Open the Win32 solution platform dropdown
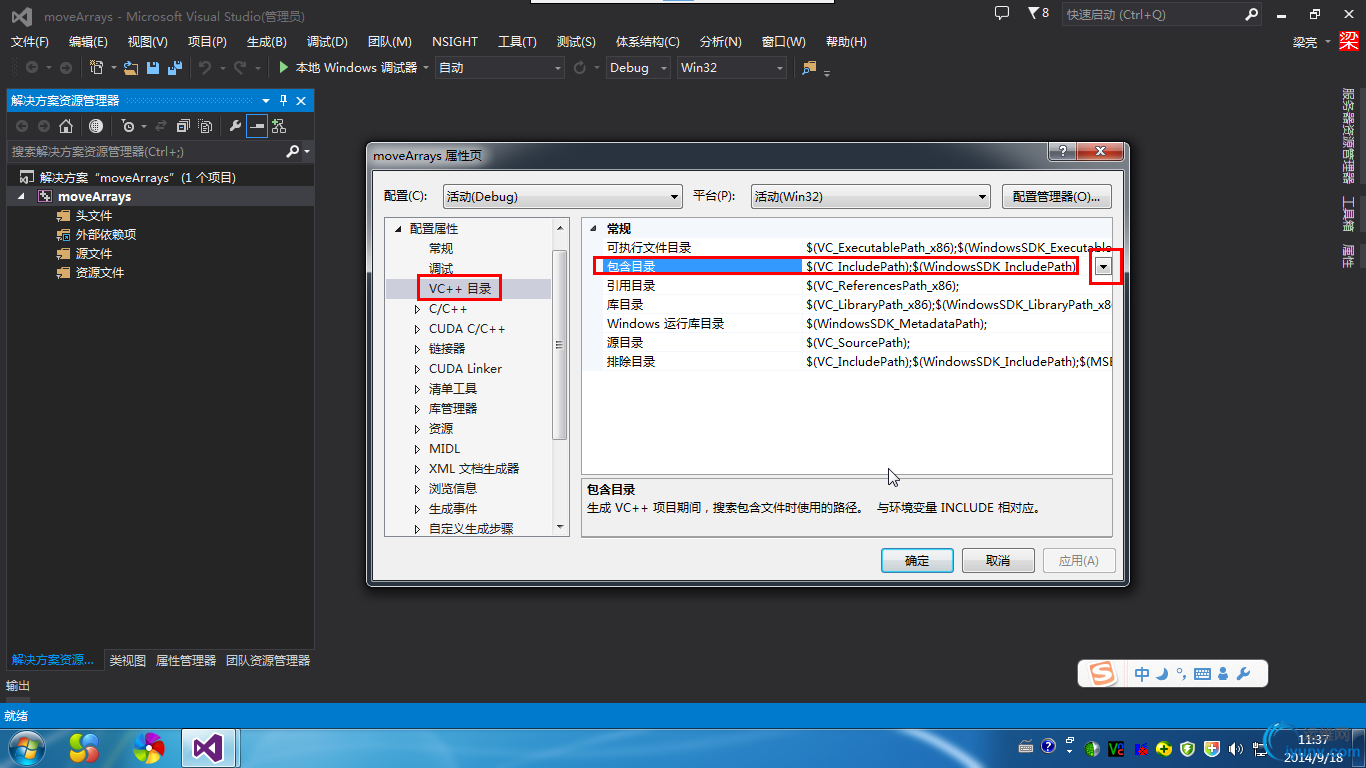 [x=732, y=68]
